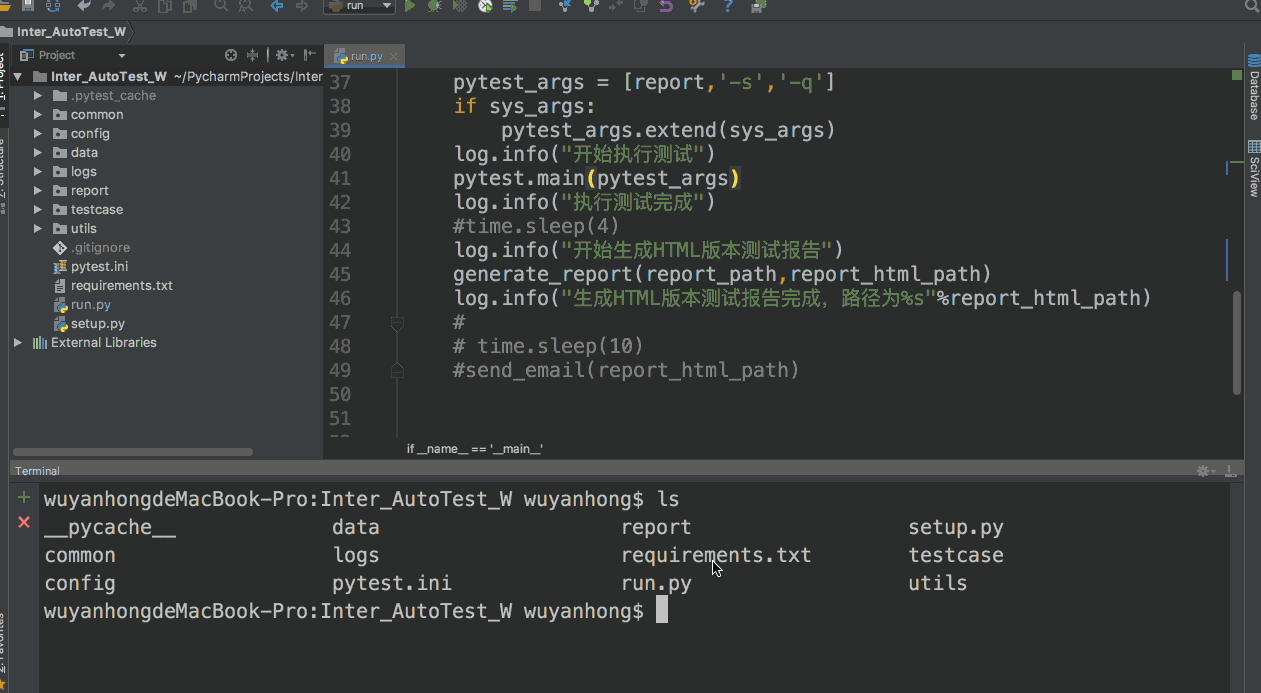
Task: Click the Terminal panel title tab
Action: (x=37, y=471)
